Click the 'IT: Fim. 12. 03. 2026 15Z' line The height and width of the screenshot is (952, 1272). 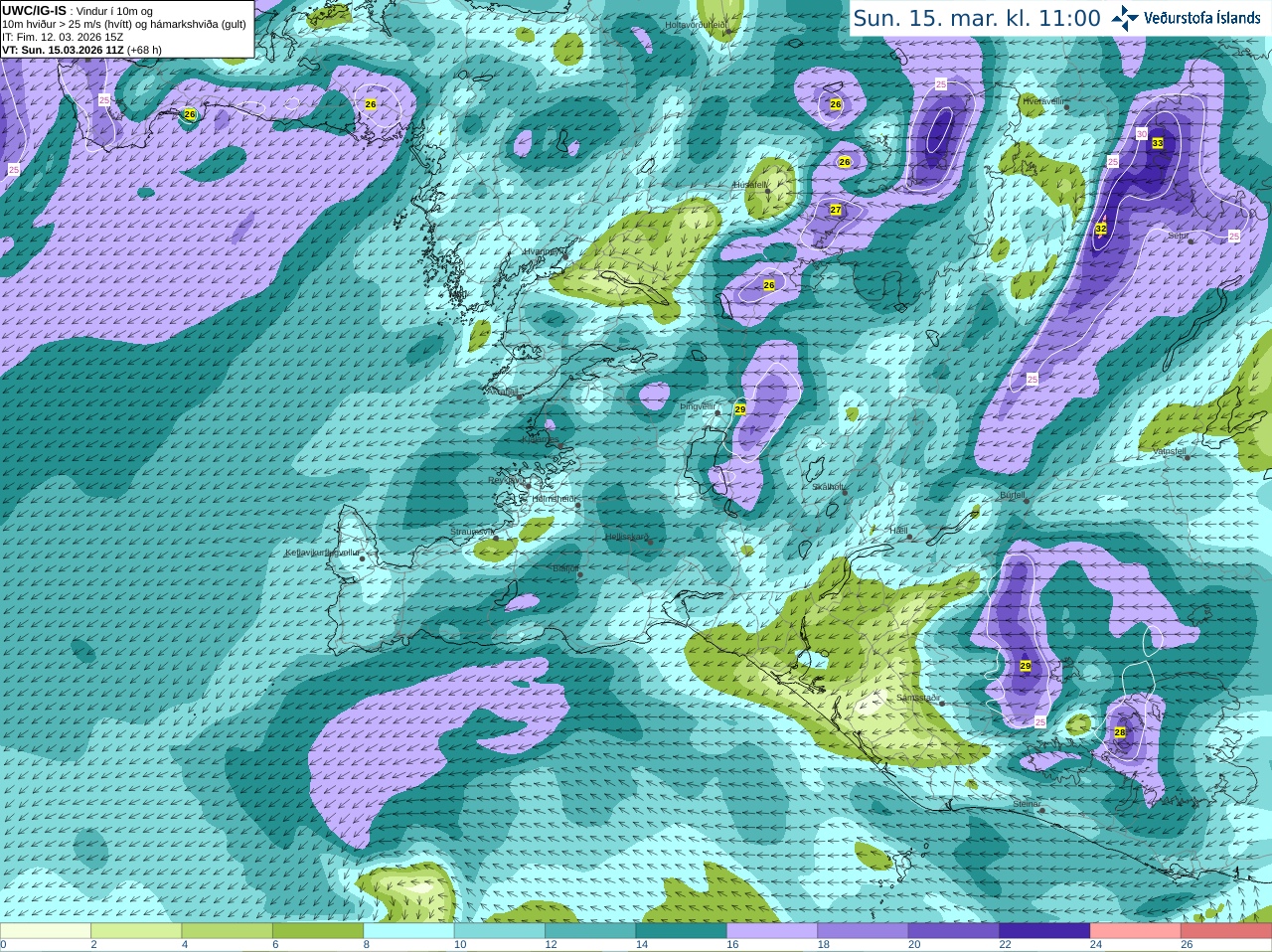click(63, 37)
